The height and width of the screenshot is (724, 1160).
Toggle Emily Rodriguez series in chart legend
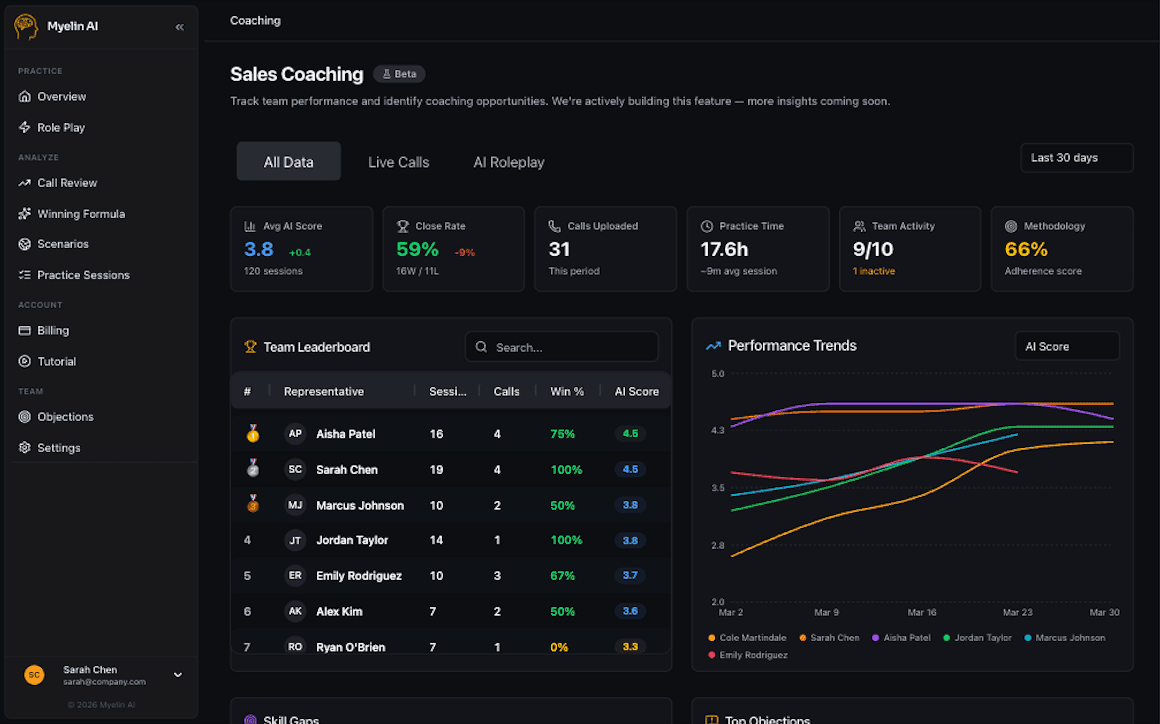pos(747,655)
